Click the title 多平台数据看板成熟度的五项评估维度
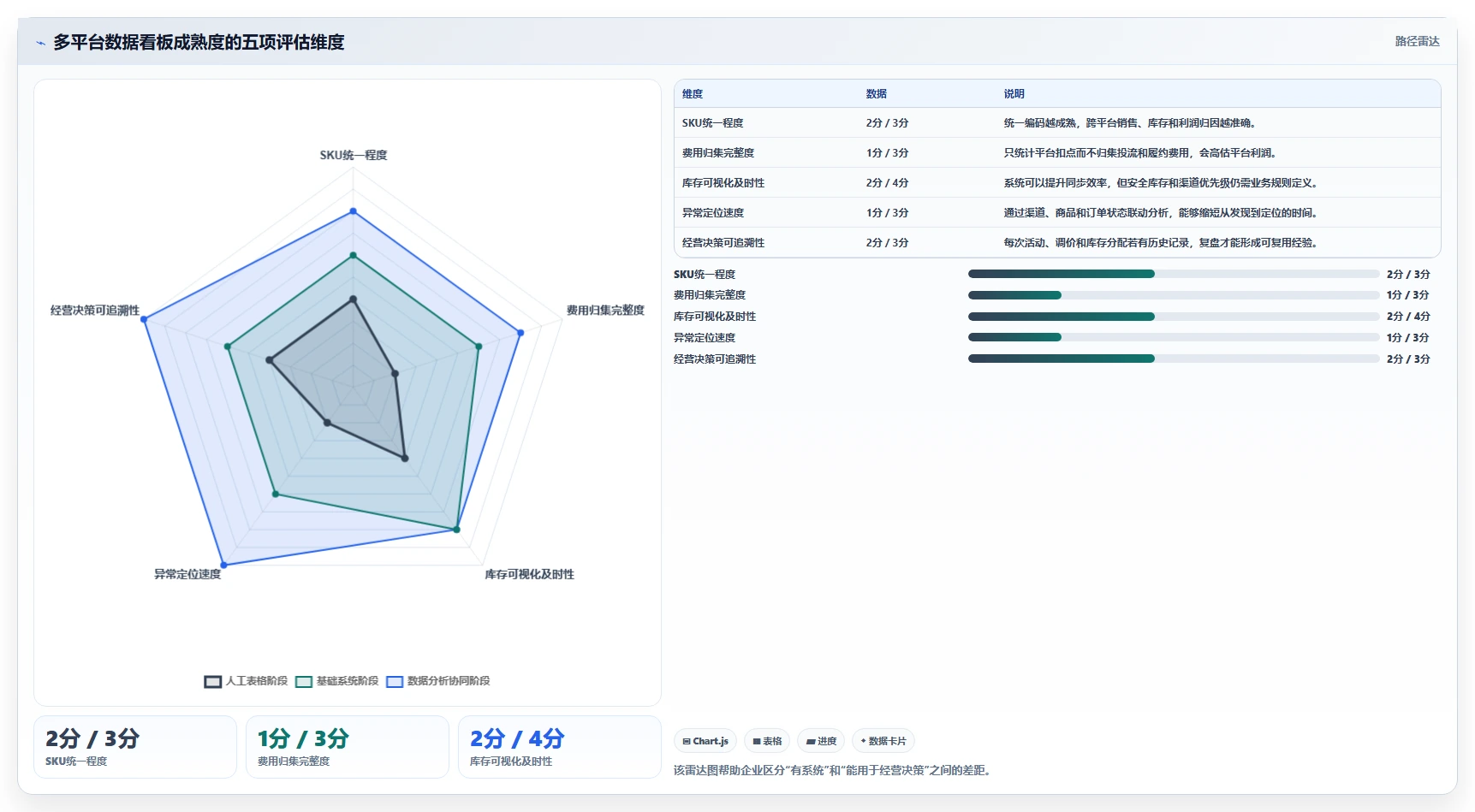The image size is (1475, 812). coord(199,42)
